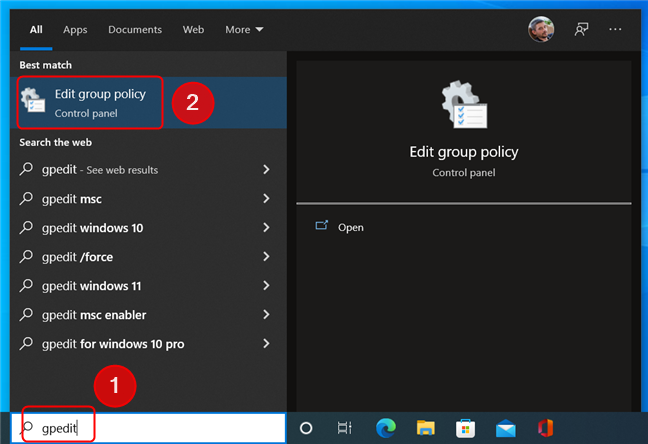
Task: Click Edit group policy title in preview
Action: [464, 152]
